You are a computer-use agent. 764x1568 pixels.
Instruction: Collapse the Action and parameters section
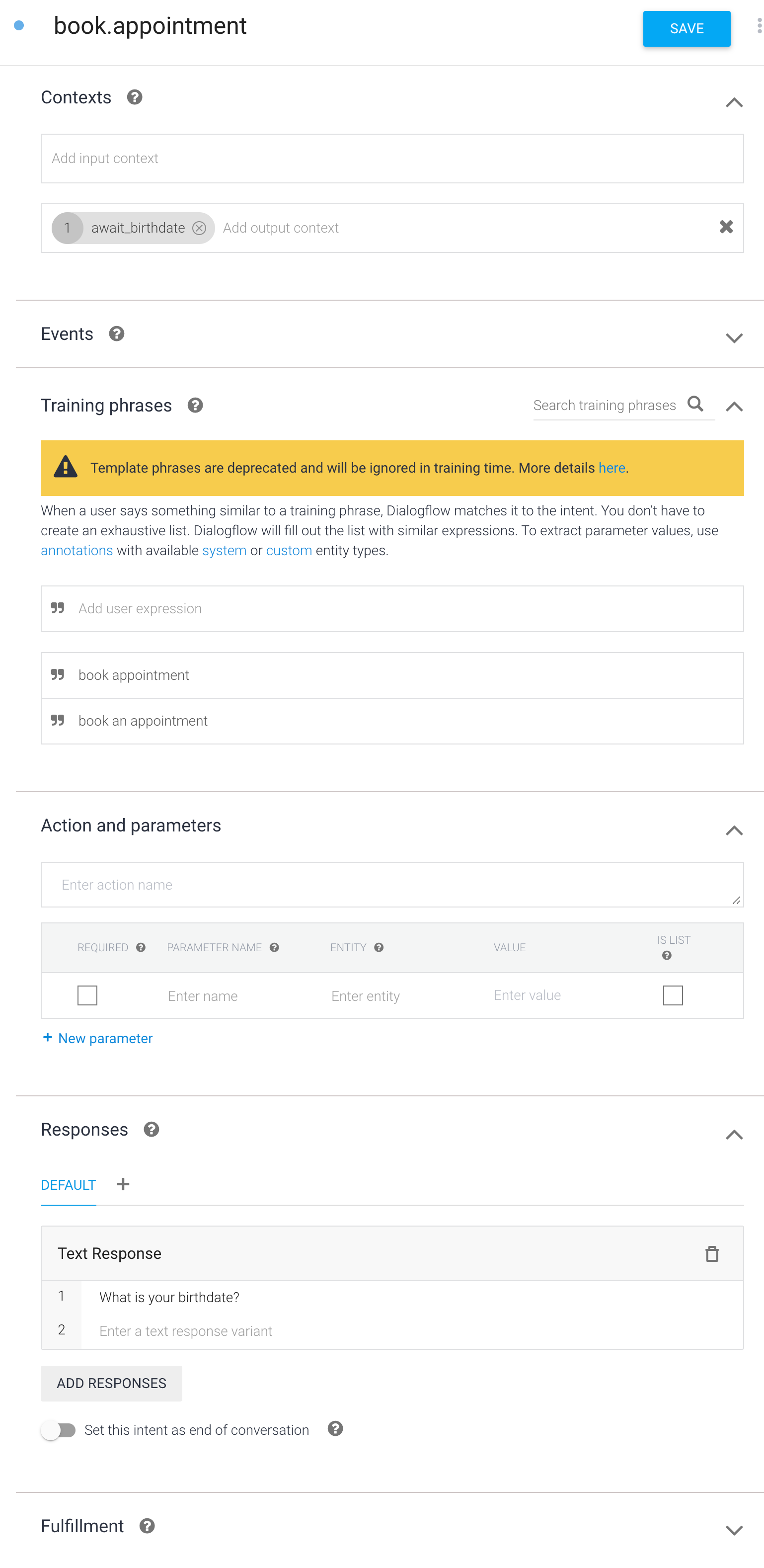(x=734, y=831)
